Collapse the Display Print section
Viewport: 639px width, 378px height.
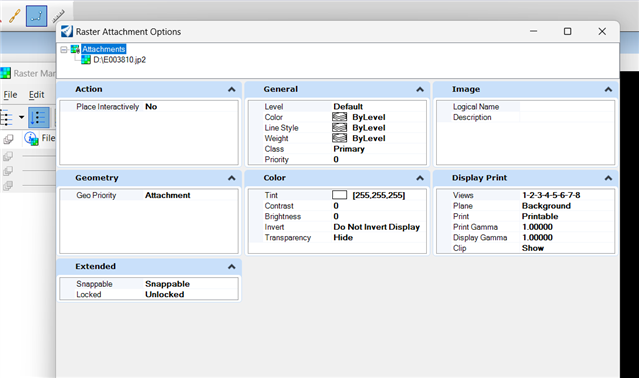[x=608, y=178]
